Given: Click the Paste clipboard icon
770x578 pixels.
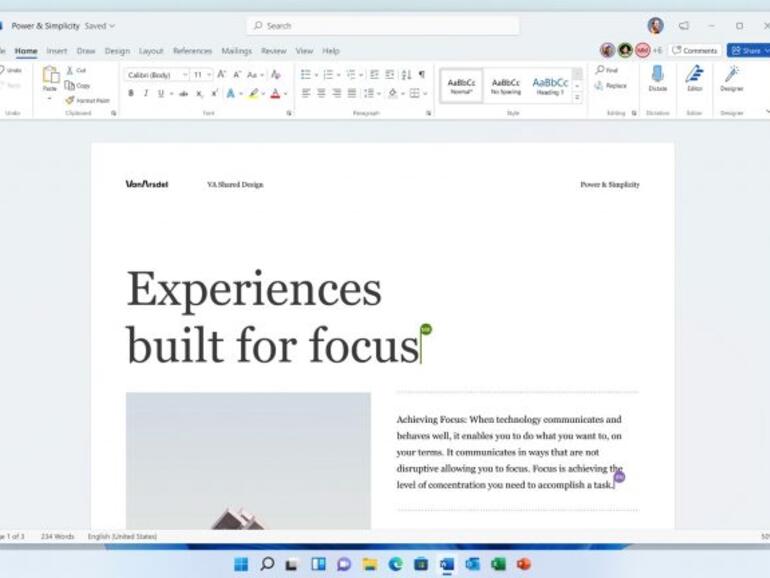Looking at the screenshot, I should pos(50,75).
